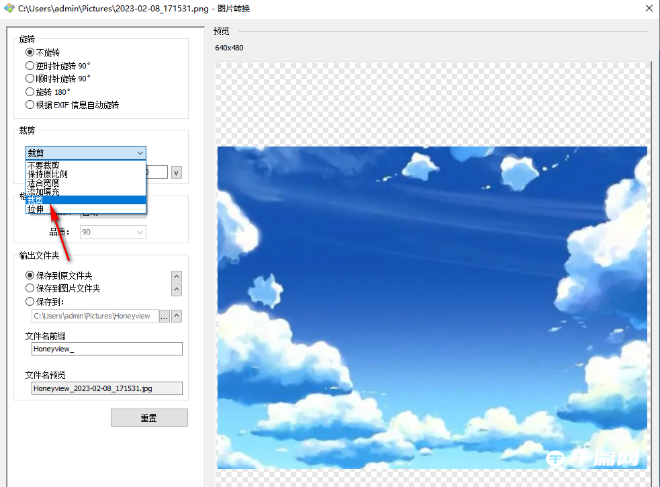Select 保存到图片文件夹 output option
The image size is (660, 487).
(30, 288)
